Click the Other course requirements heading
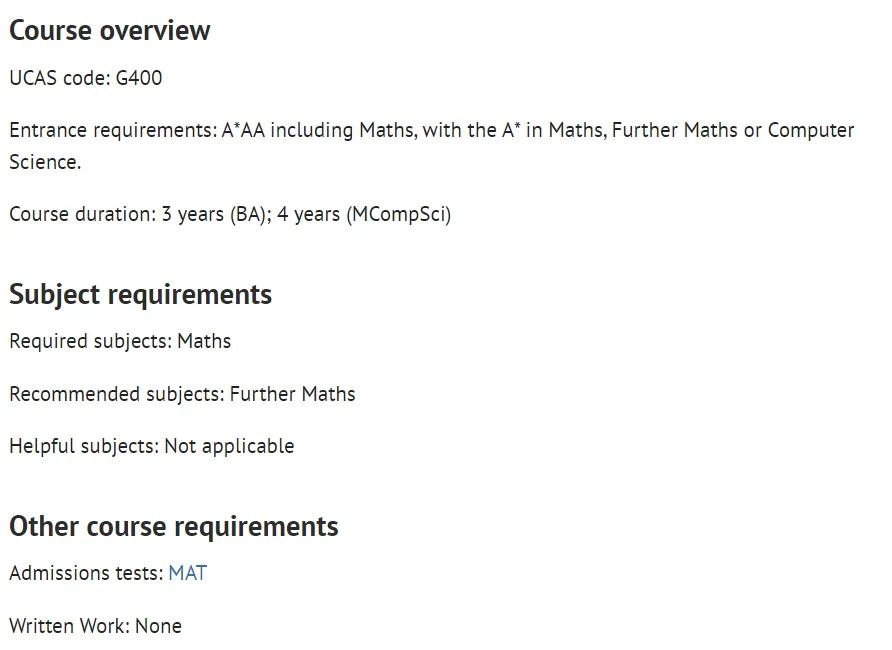The width and height of the screenshot is (892, 650). (x=174, y=526)
